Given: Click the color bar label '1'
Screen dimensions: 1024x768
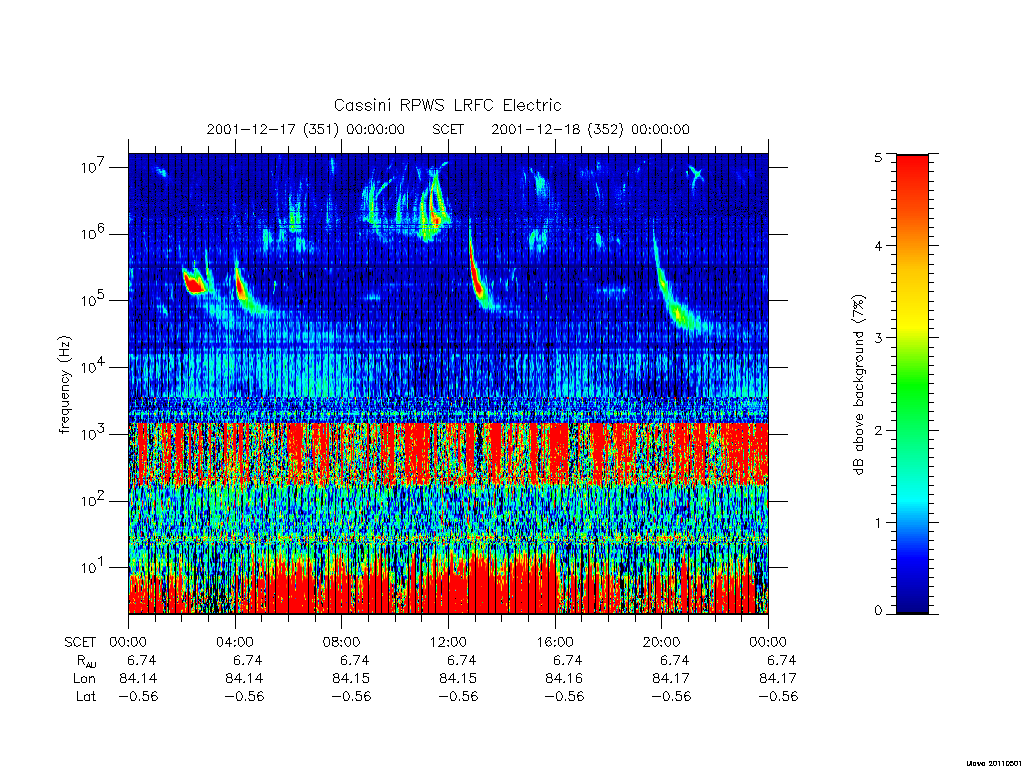Looking at the screenshot, I should click(878, 522).
